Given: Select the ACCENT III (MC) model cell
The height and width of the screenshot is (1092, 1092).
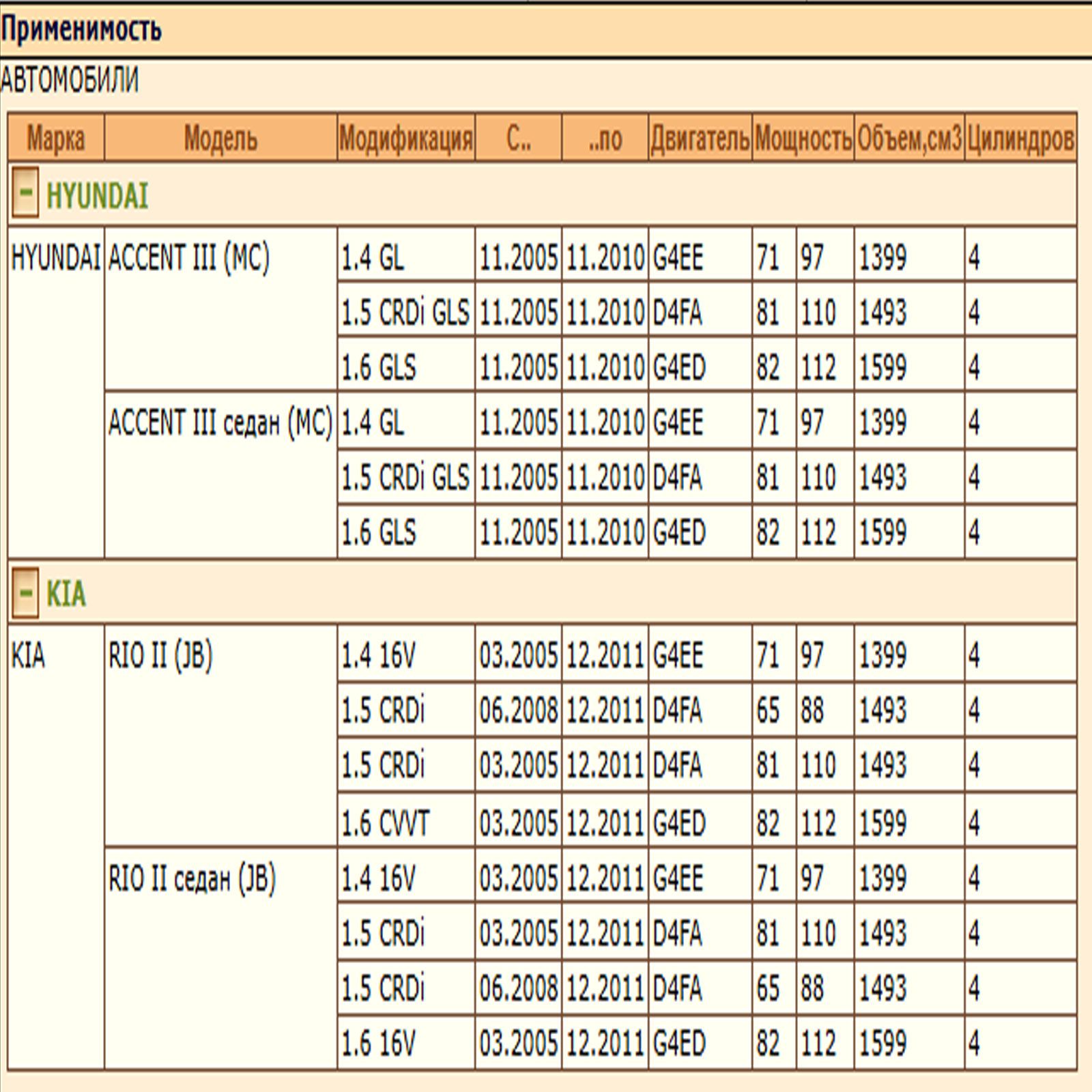Looking at the screenshot, I should click(220, 308).
